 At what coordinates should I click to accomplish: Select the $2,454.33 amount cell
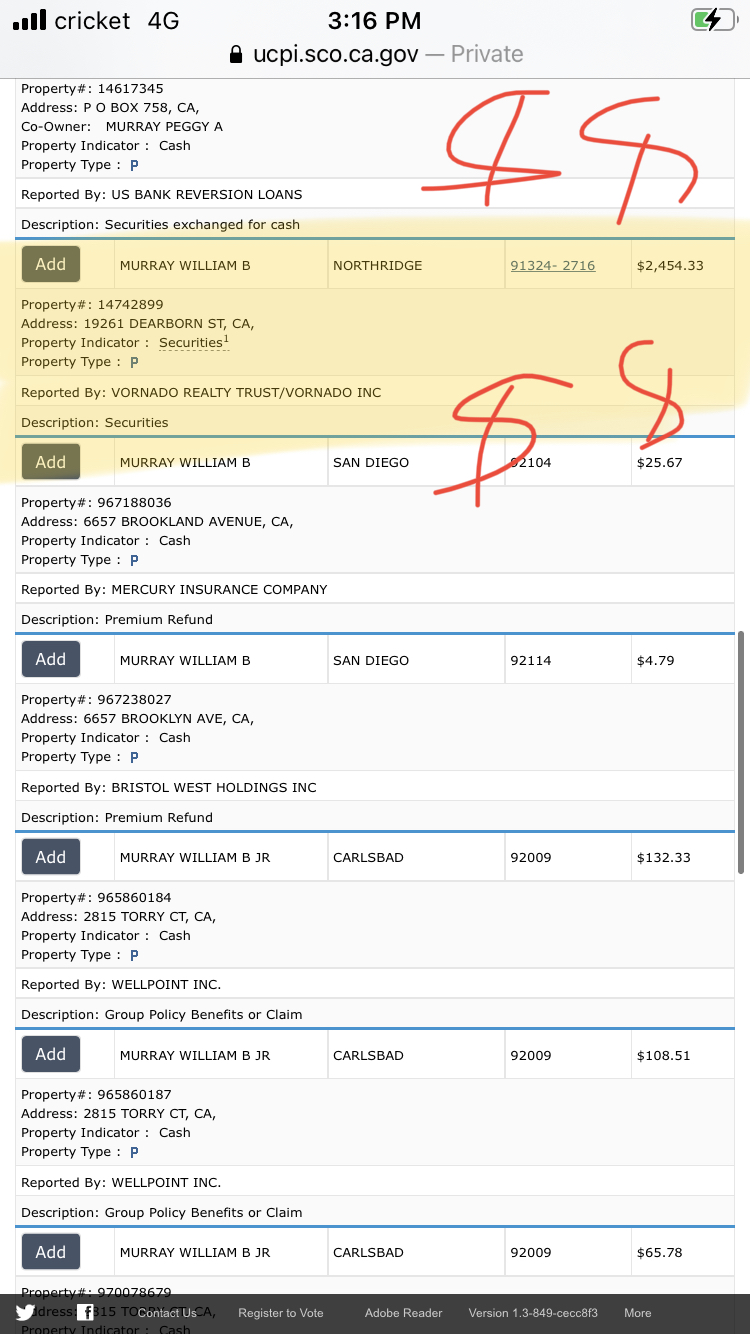point(683,265)
